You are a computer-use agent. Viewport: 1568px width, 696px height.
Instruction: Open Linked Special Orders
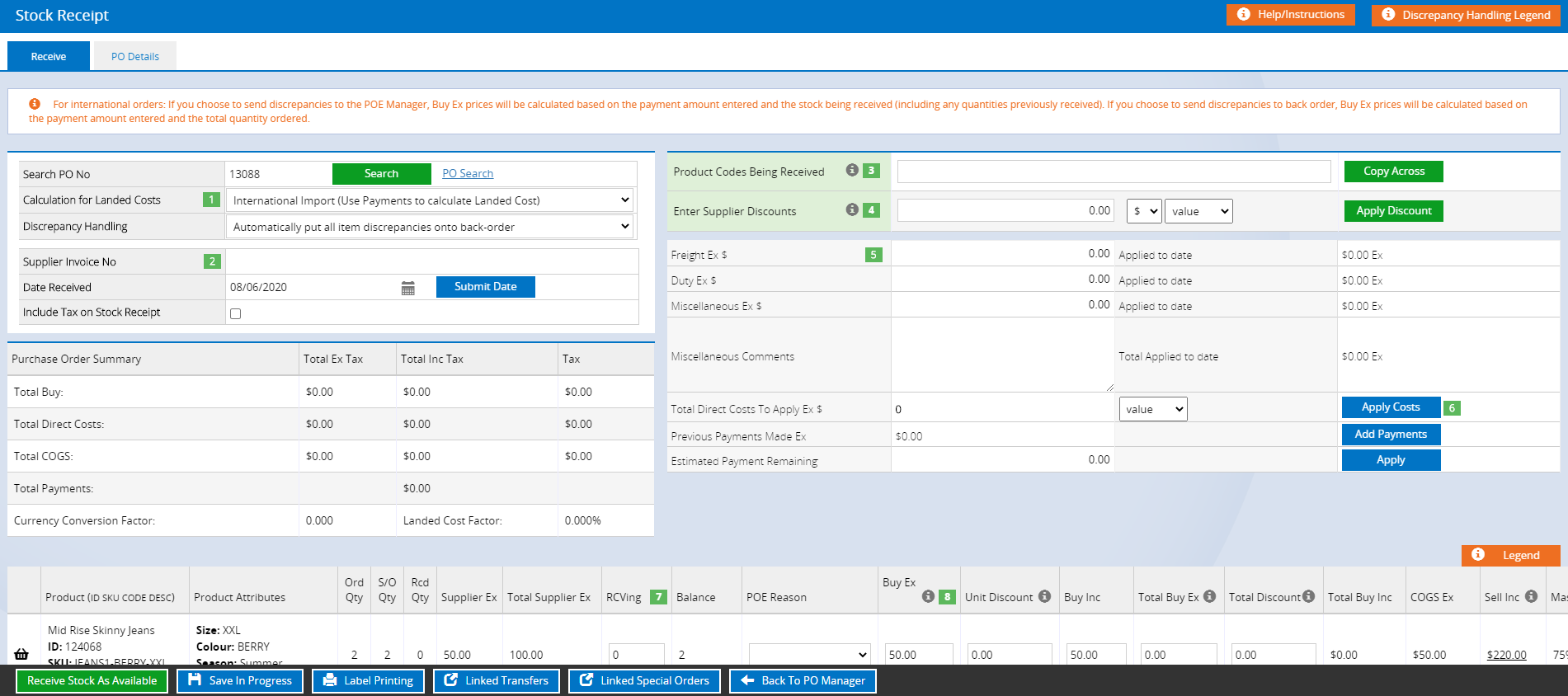pos(644,680)
